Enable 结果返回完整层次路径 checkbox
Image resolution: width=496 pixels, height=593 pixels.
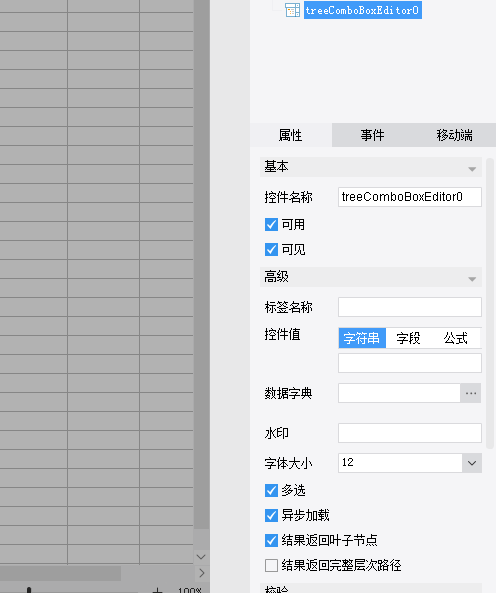click(x=271, y=566)
